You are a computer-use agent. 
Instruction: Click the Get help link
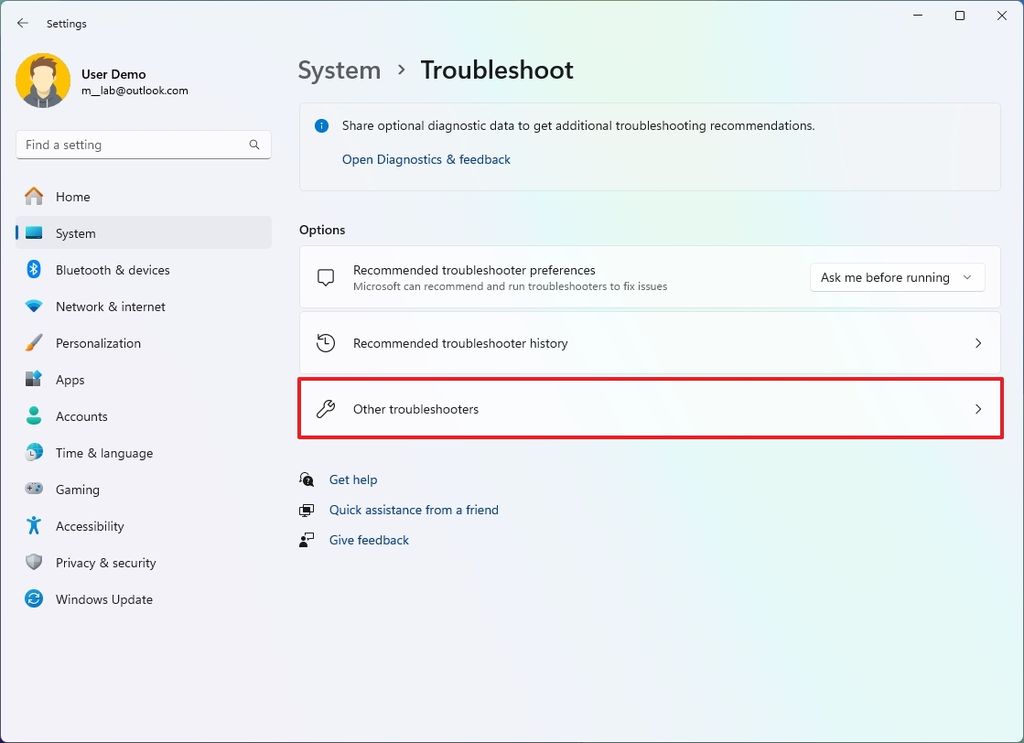(353, 479)
